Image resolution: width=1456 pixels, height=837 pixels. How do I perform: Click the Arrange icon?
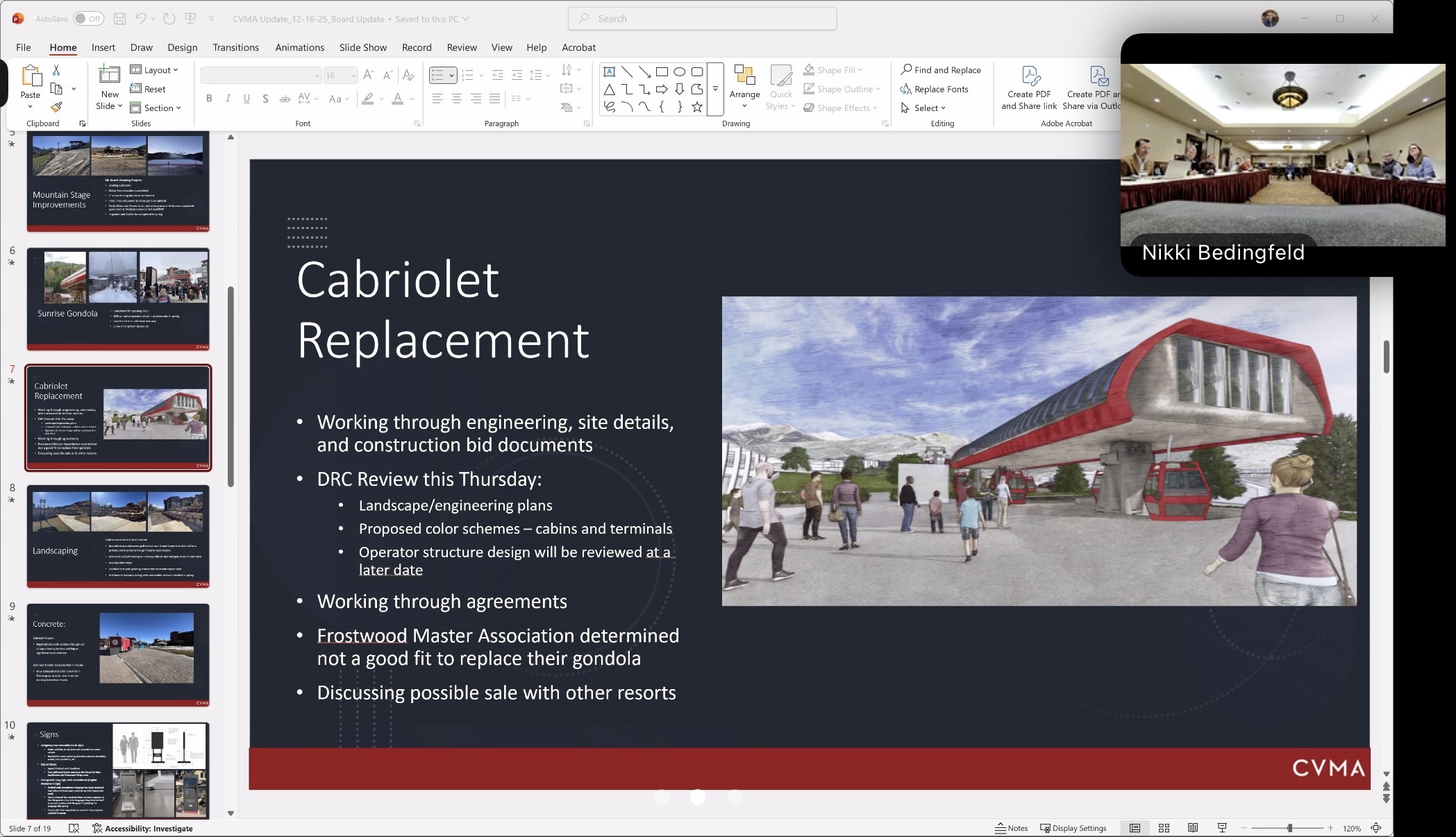tap(744, 76)
